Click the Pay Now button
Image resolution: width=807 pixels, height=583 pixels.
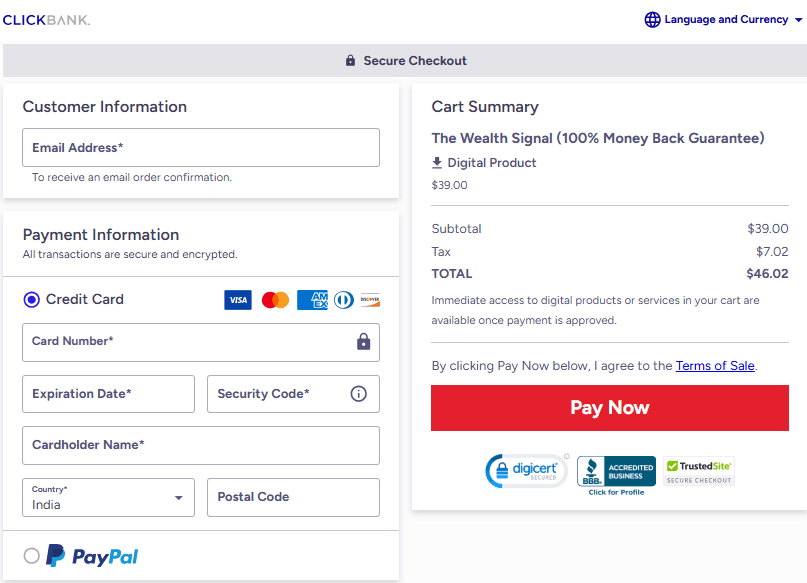tap(610, 408)
